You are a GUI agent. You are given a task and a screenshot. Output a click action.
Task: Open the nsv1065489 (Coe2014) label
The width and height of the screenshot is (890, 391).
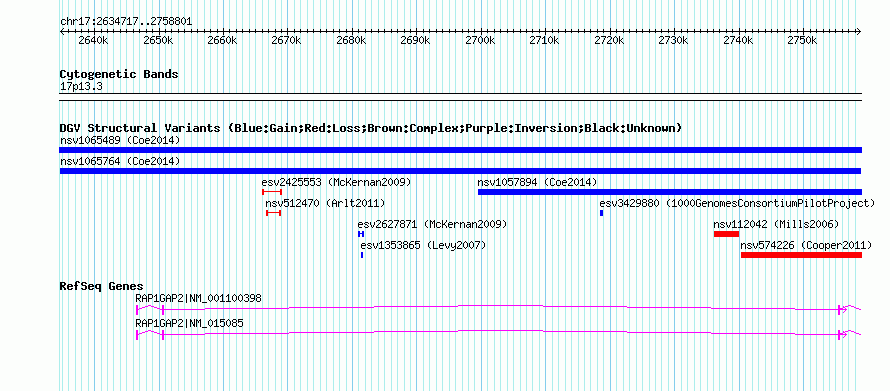[x=120, y=140]
